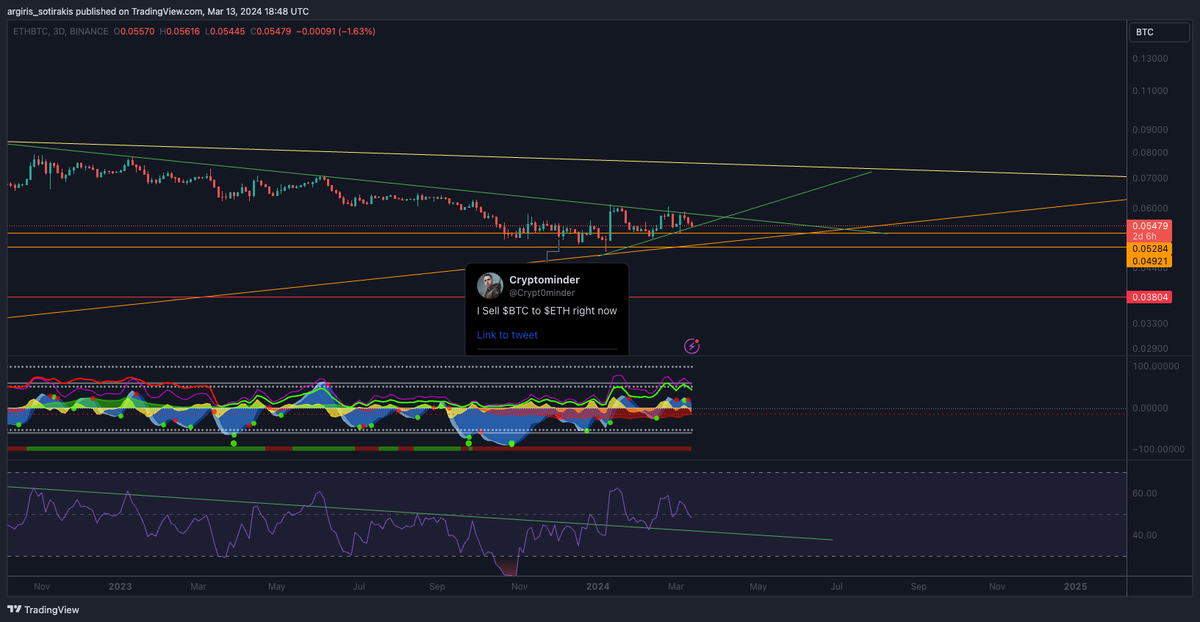Viewport: 1200px width, 622px height.
Task: Click the @Crypt0minder handle
Action: click(x=542, y=293)
